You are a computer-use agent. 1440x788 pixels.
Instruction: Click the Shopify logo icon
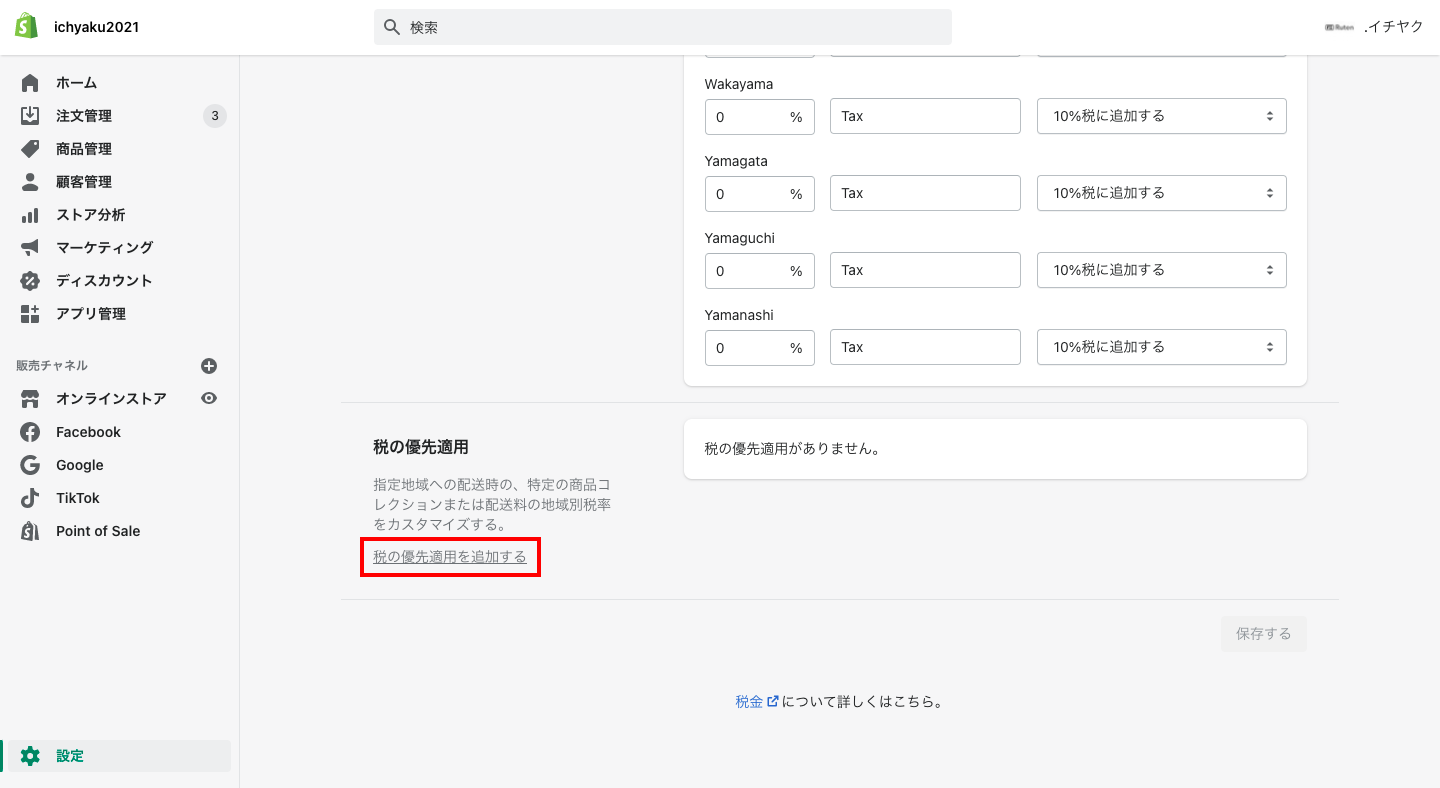(x=26, y=26)
